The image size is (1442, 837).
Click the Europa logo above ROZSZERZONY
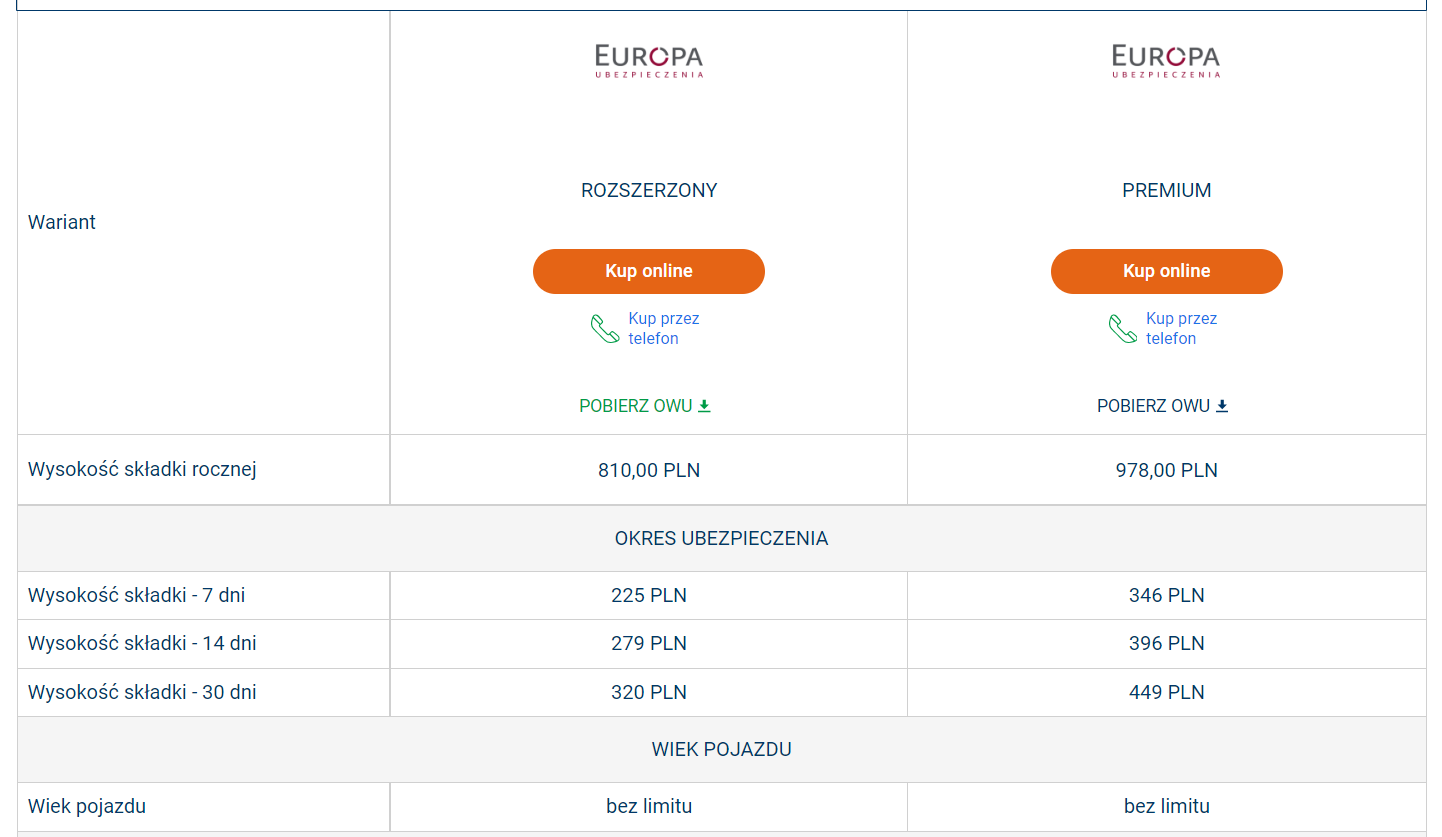(649, 60)
